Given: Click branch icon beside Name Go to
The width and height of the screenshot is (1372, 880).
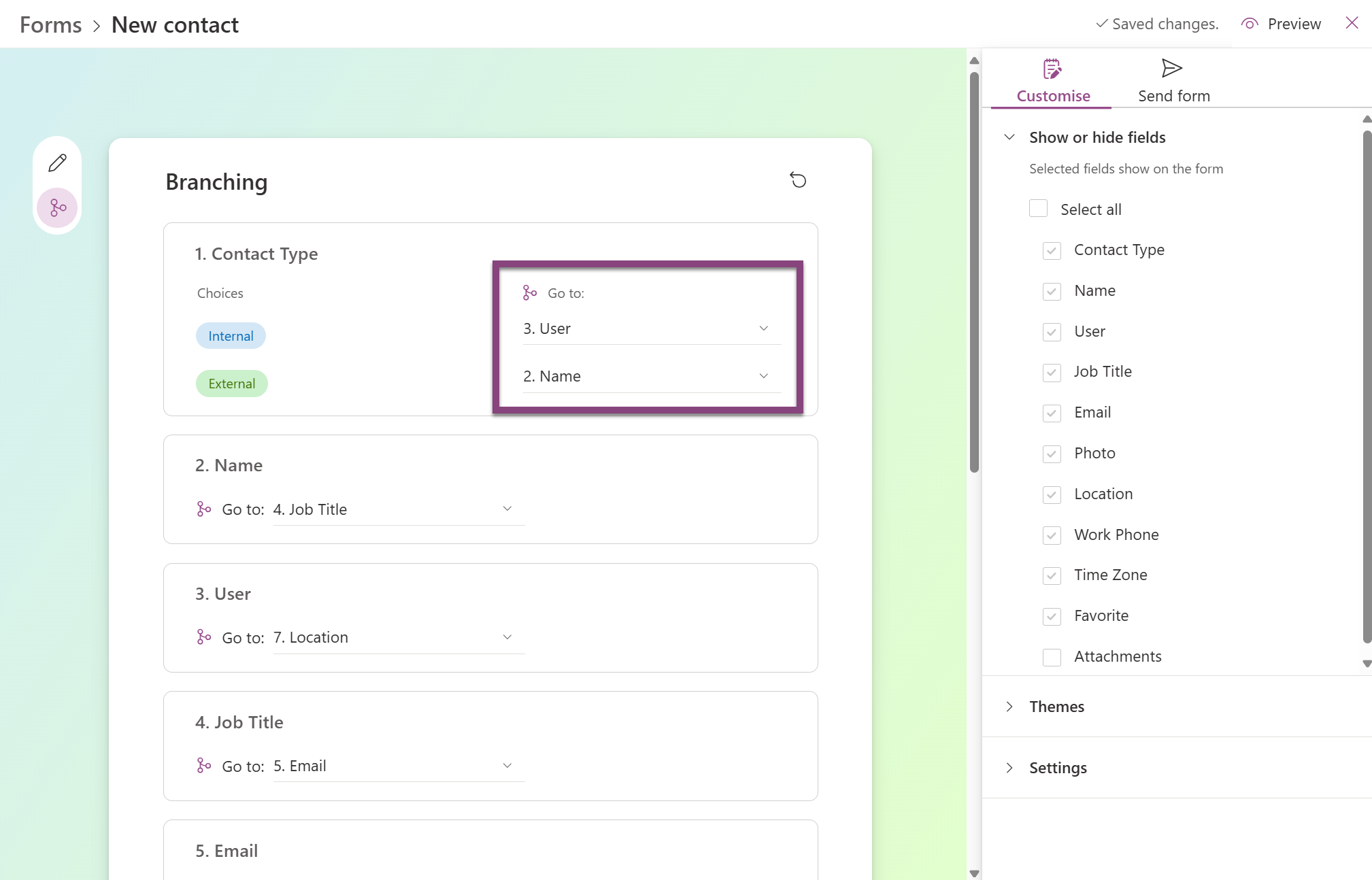Looking at the screenshot, I should pyautogui.click(x=203, y=509).
